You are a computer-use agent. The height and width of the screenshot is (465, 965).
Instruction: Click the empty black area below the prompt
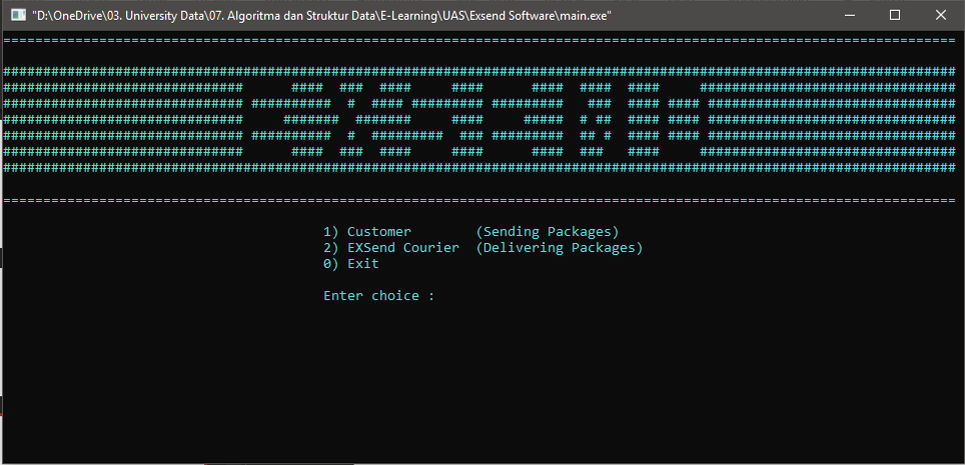click(x=480, y=390)
